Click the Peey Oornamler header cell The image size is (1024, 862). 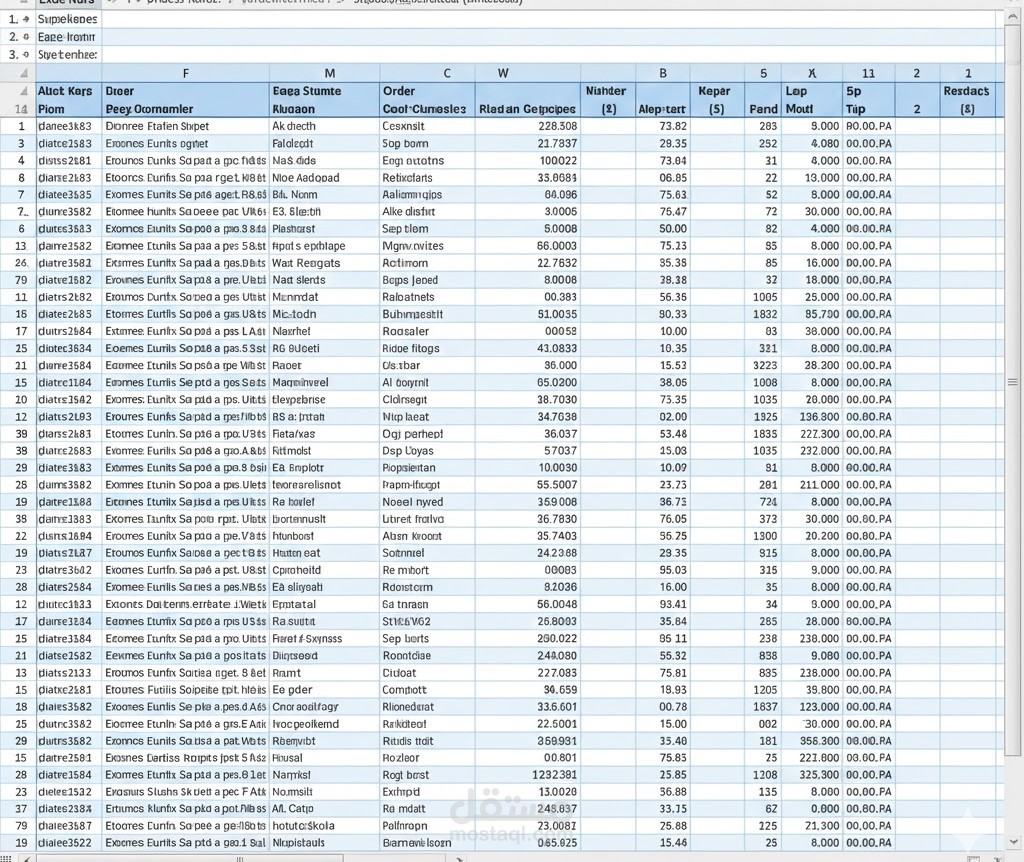point(185,108)
